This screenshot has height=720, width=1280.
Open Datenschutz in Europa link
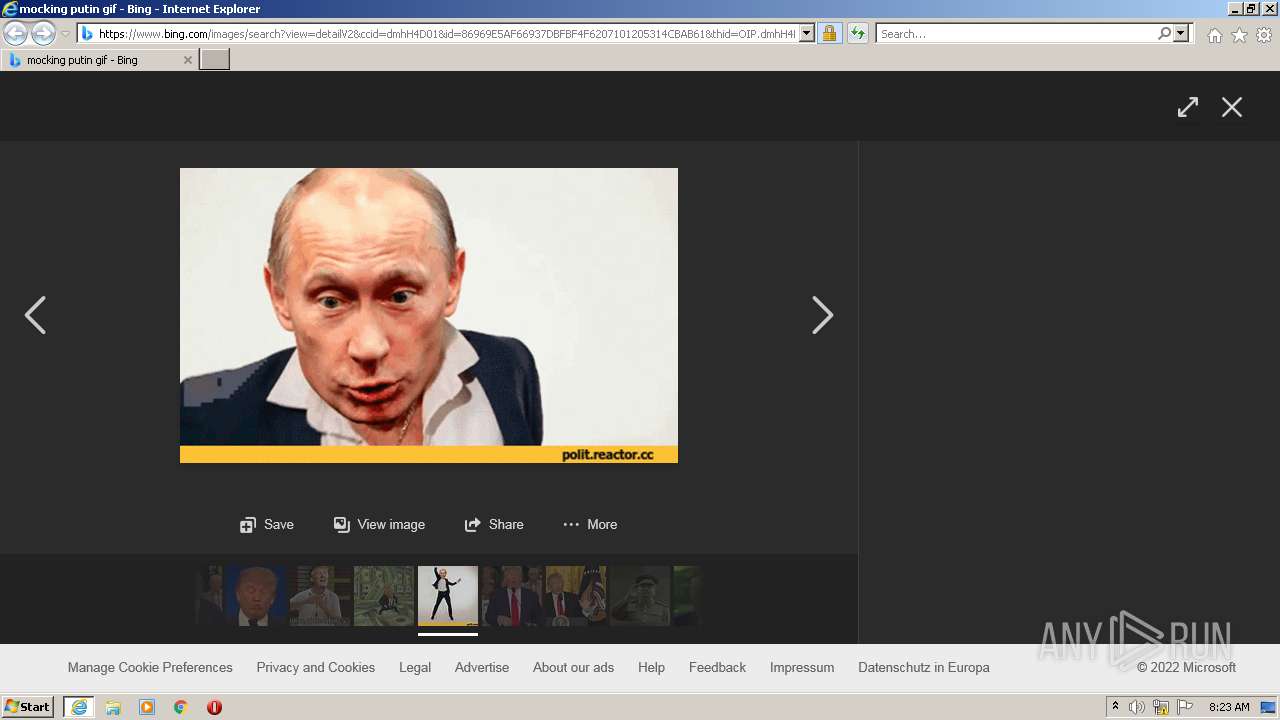tap(924, 667)
